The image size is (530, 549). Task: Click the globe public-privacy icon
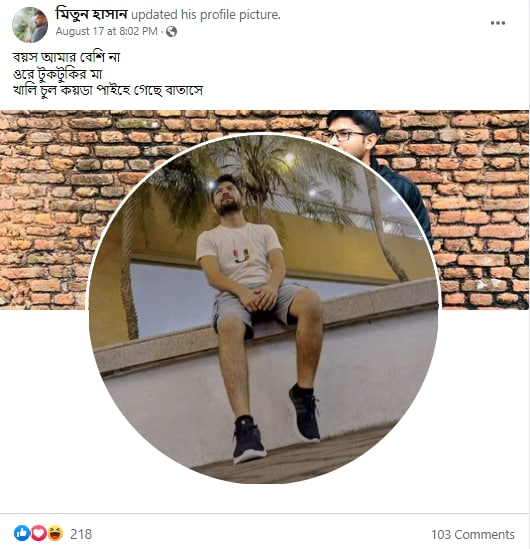171,32
